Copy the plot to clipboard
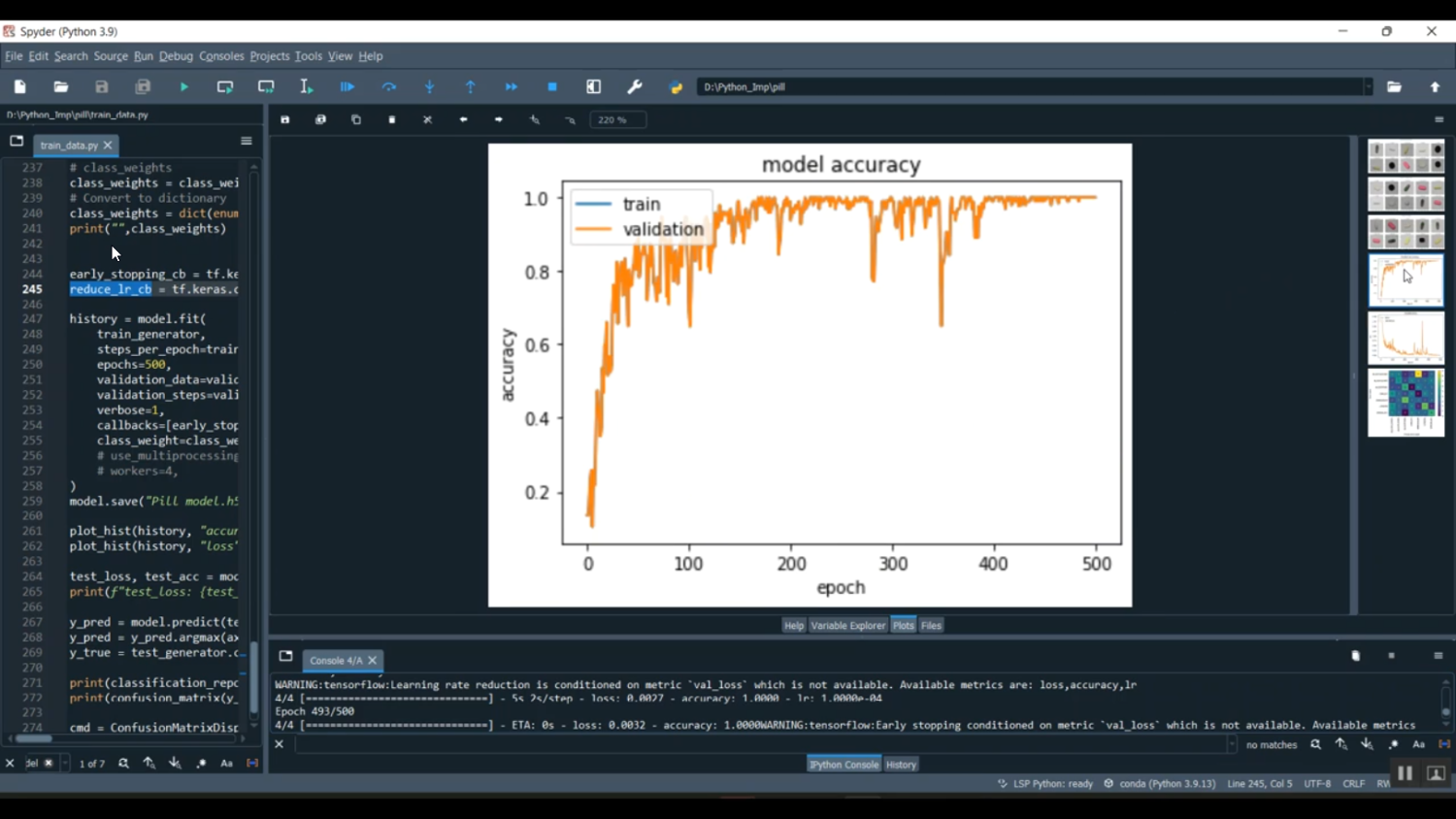Viewport: 1456px width, 819px height. [356, 120]
